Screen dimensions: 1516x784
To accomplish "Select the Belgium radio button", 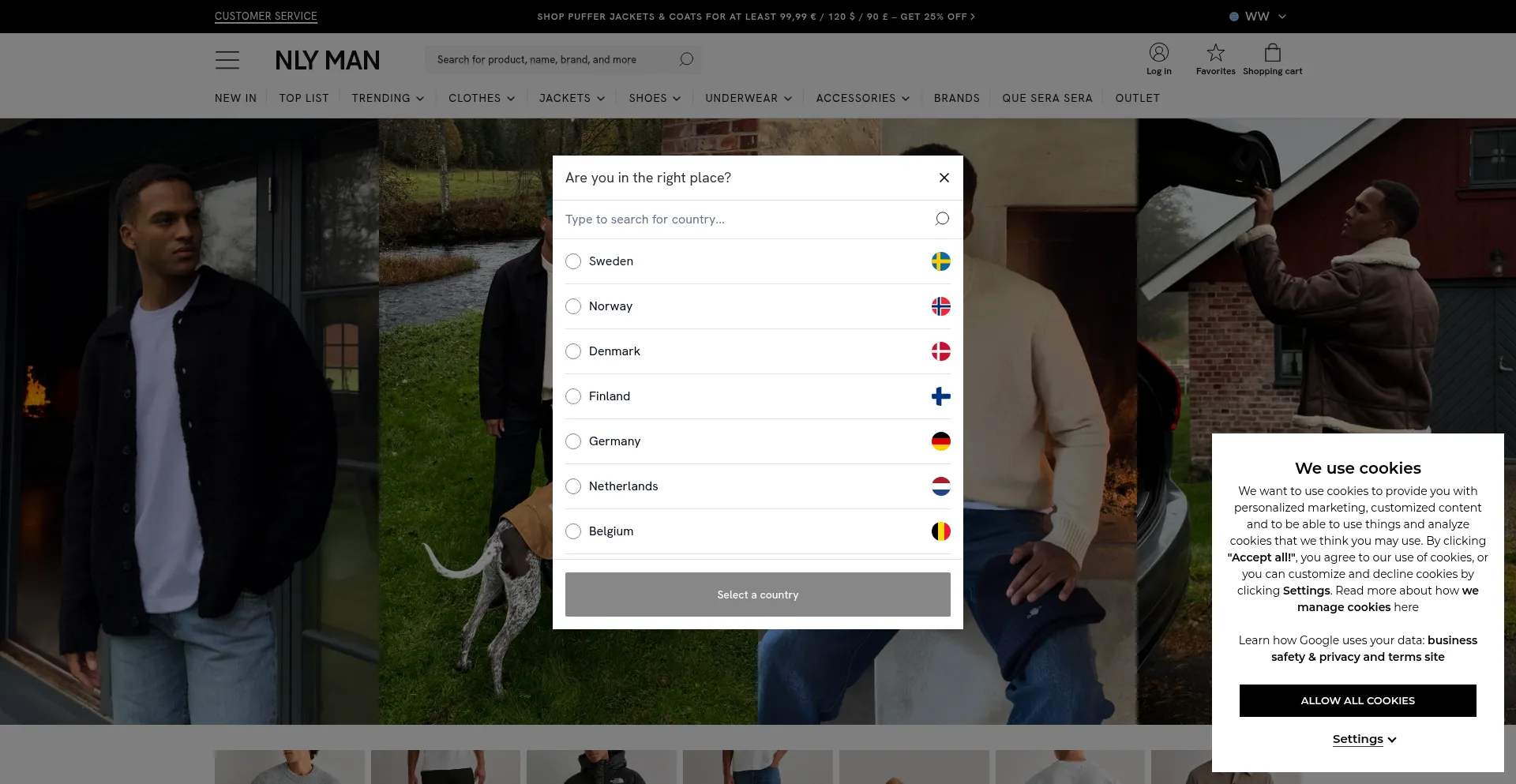I will [573, 531].
